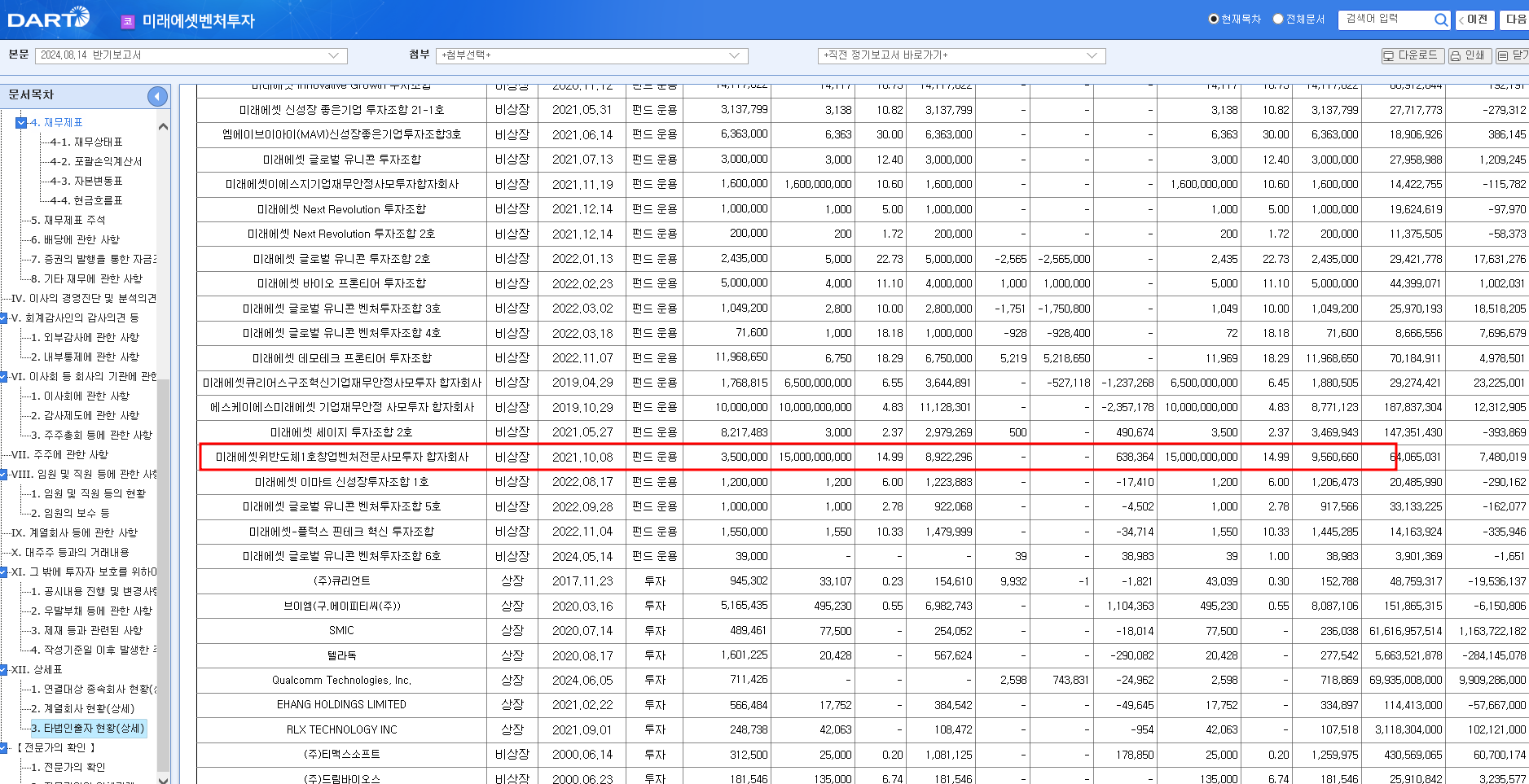Open 4-3. 자본변동표 in the tree
1529x784 pixels.
coord(86,182)
